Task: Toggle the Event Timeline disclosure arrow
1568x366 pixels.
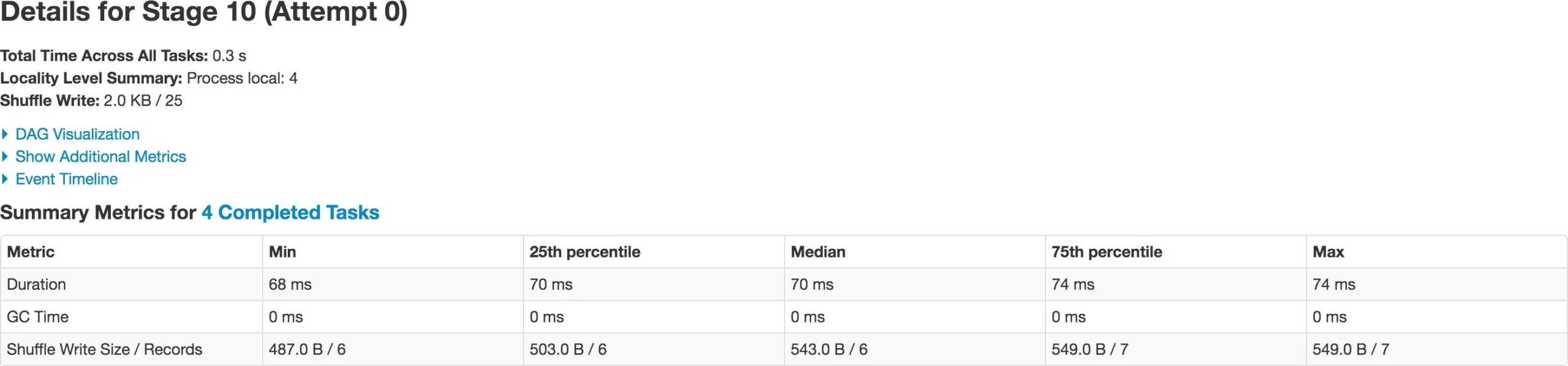Action: point(5,179)
